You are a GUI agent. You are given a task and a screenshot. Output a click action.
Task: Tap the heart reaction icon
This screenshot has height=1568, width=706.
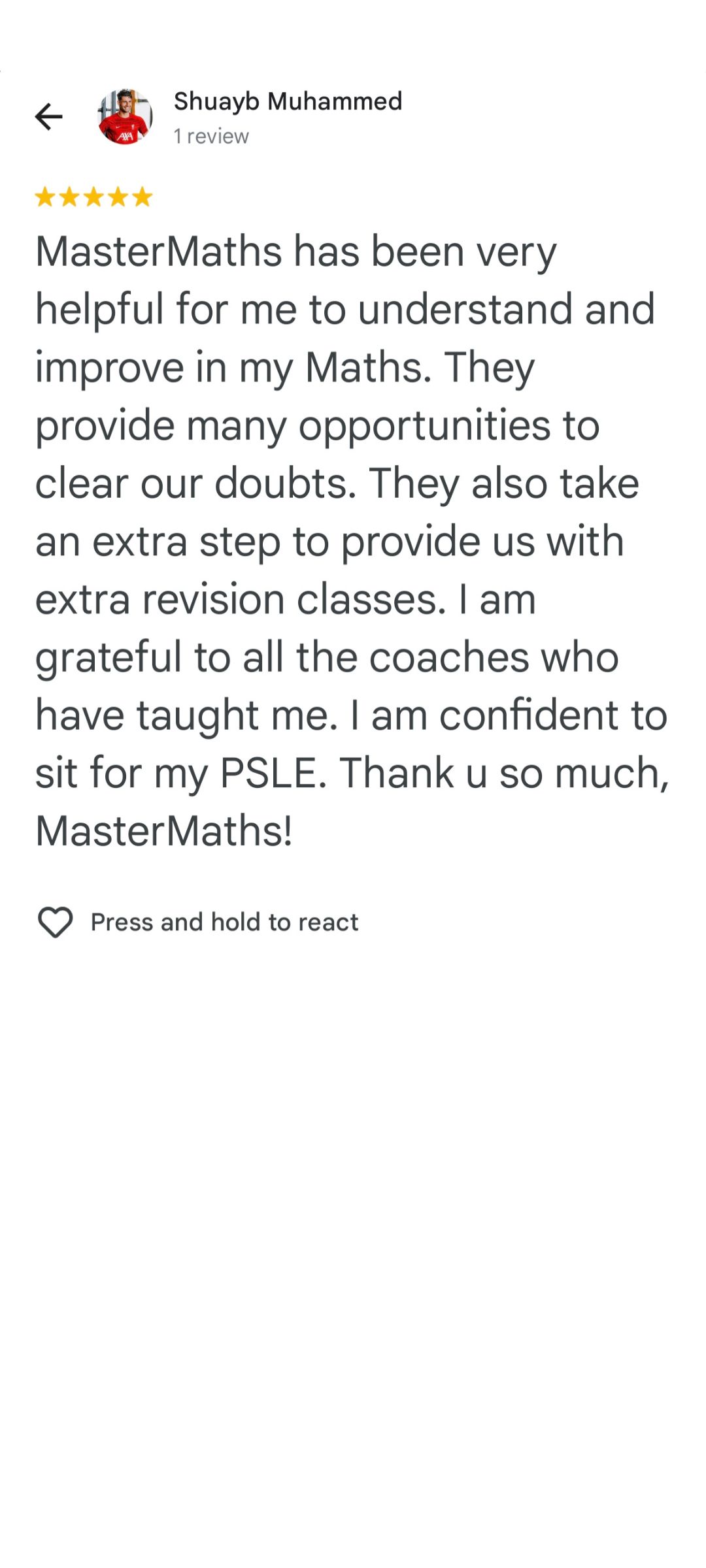[x=56, y=922]
